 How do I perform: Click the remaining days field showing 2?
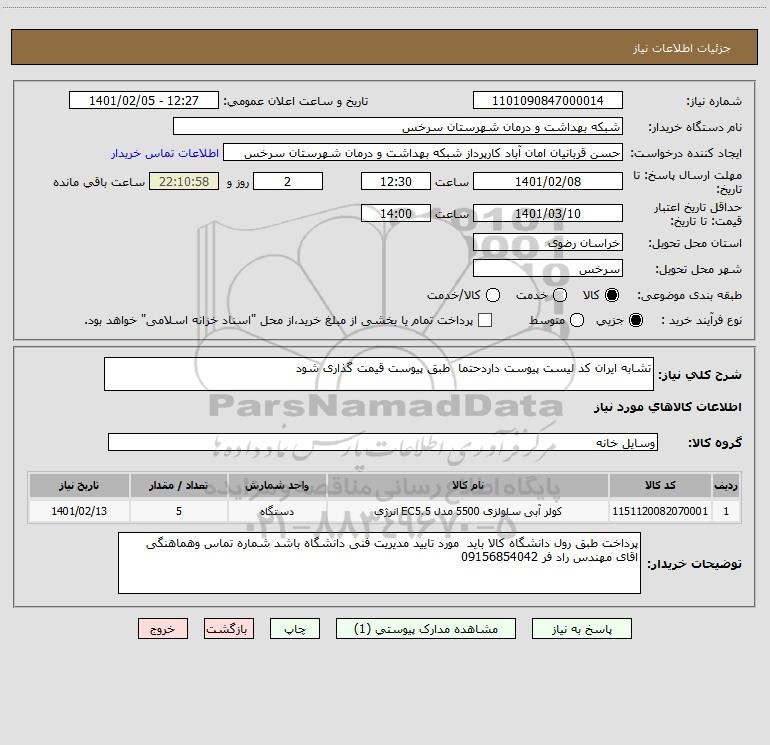(288, 181)
